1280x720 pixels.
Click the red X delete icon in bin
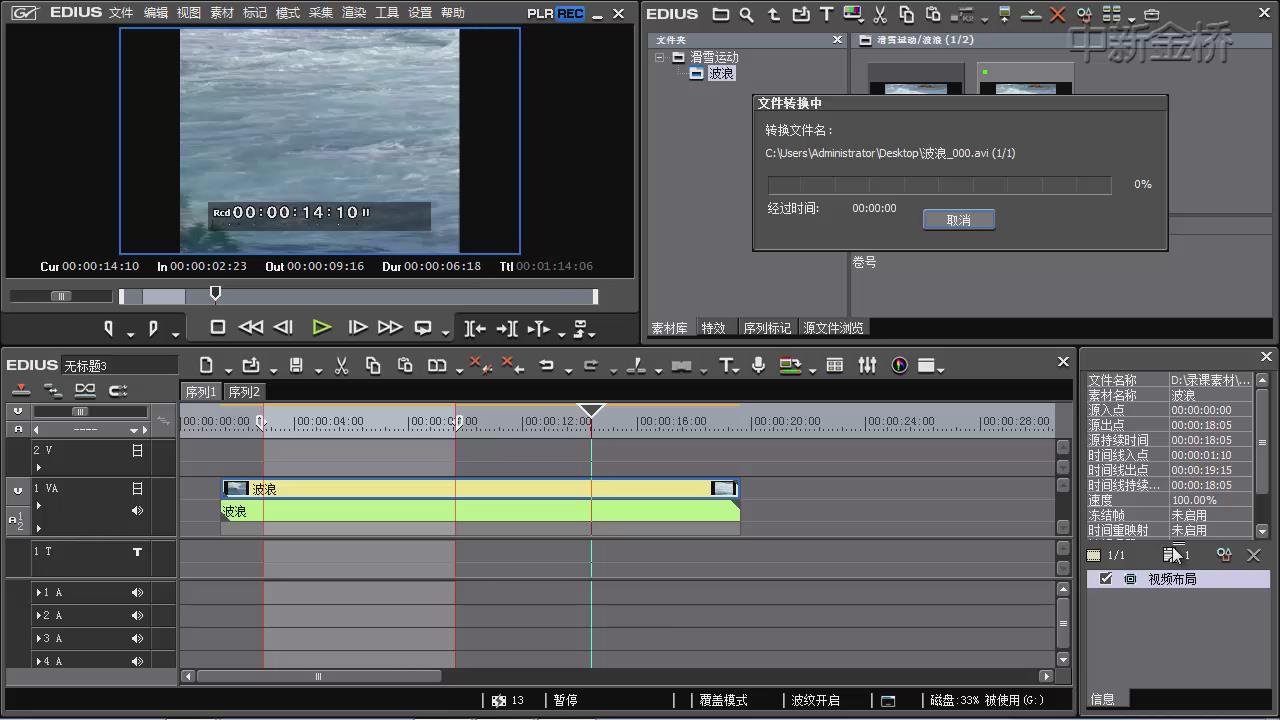(1058, 14)
